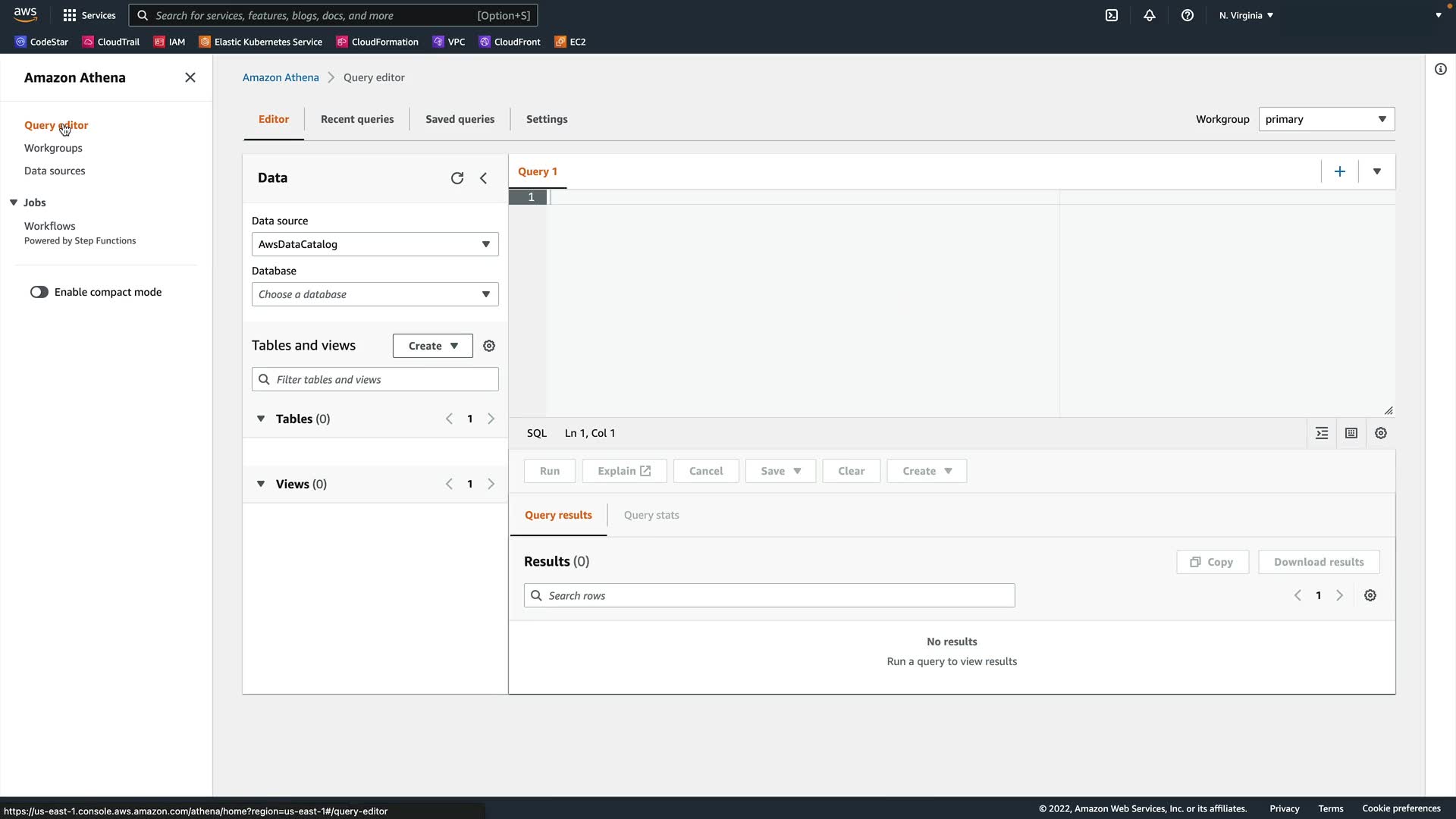This screenshot has height=819, width=1456.
Task: Collapse the Data panel with the chevron
Action: [484, 178]
